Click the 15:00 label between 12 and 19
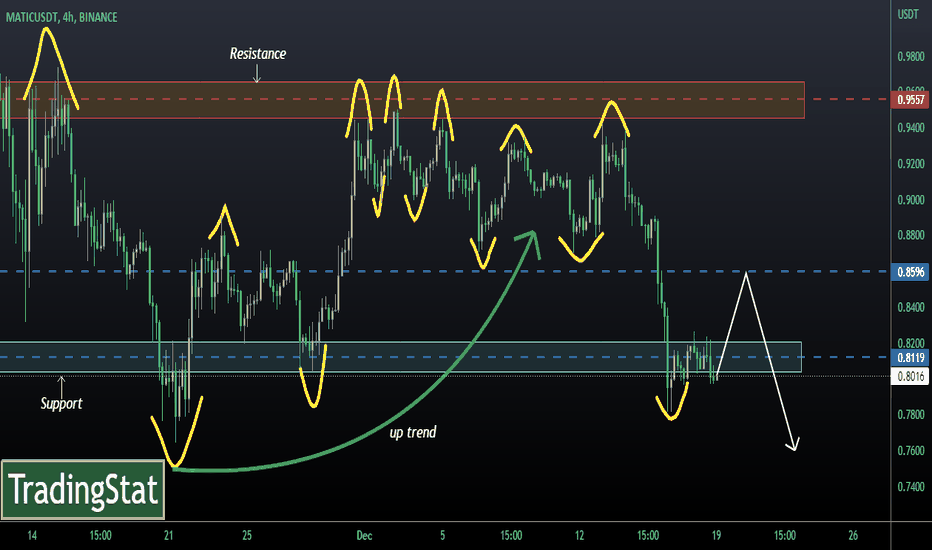 [648, 535]
